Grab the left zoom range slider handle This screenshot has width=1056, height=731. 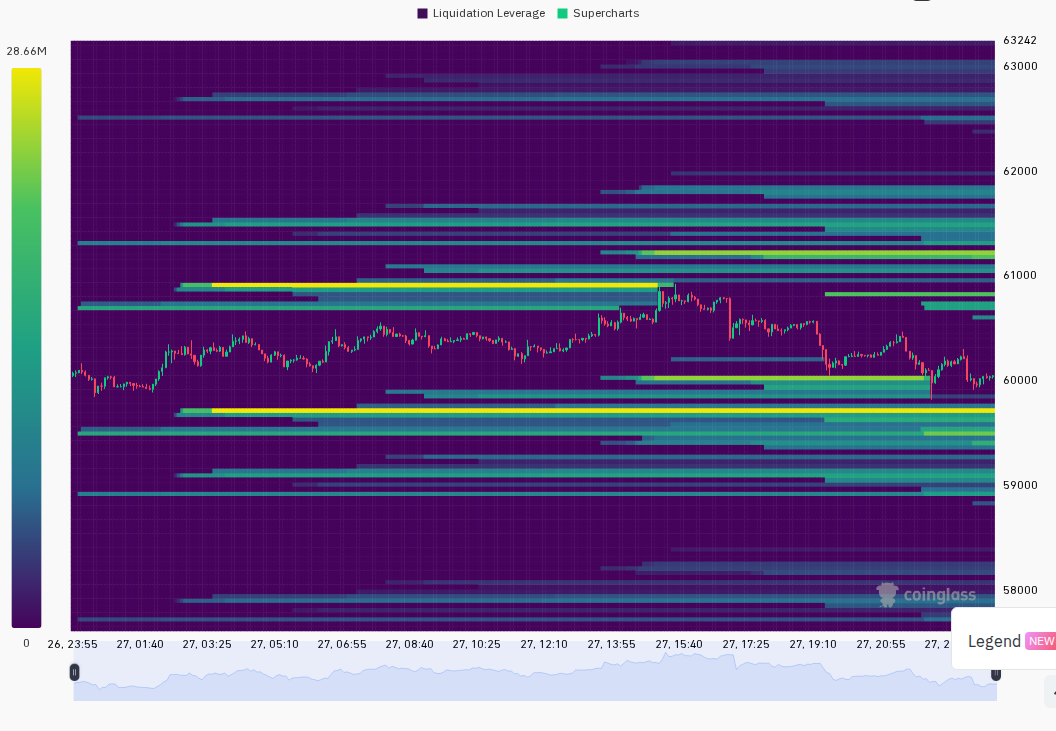(x=74, y=672)
